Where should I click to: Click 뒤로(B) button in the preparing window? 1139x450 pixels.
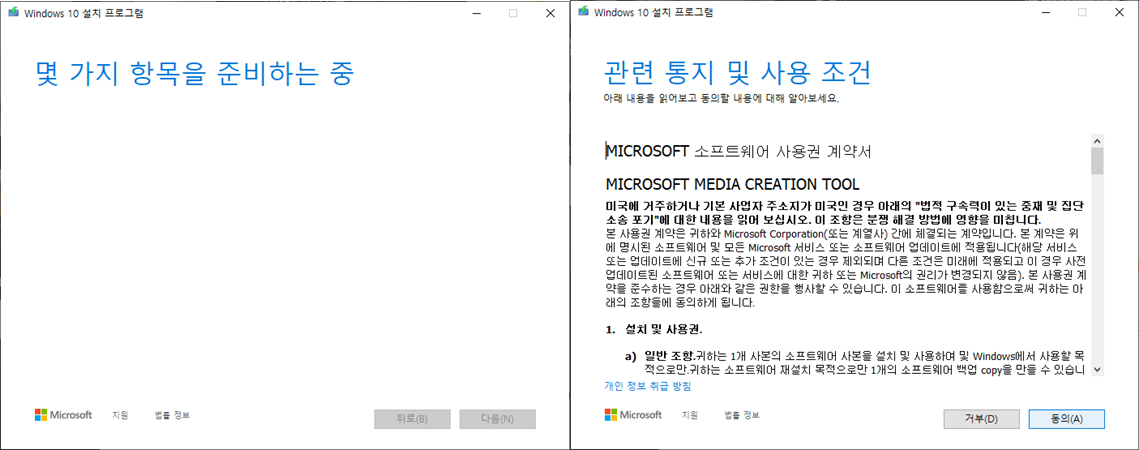point(412,419)
